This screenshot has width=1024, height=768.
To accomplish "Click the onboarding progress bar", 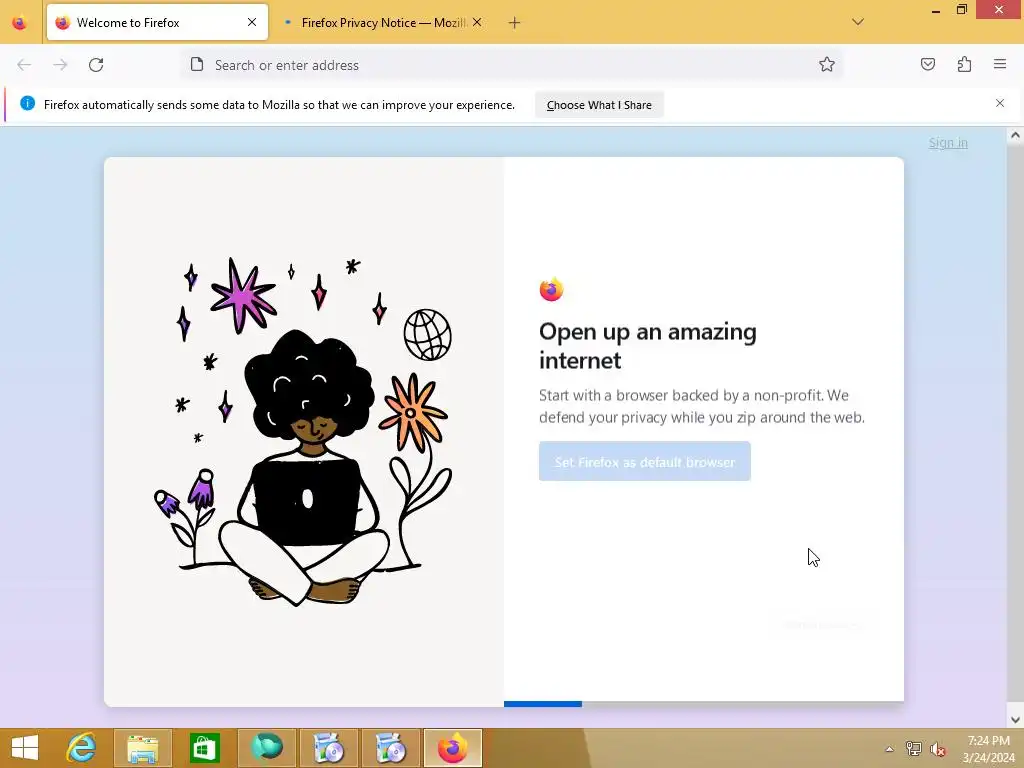I will pos(704,703).
